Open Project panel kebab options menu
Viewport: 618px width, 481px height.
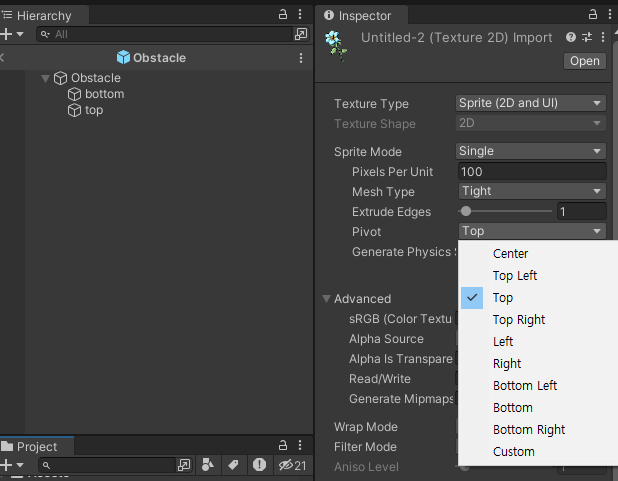[300, 446]
